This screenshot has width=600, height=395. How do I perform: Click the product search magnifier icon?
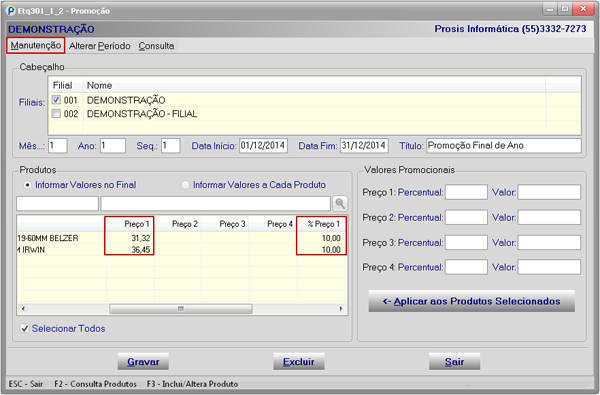340,203
